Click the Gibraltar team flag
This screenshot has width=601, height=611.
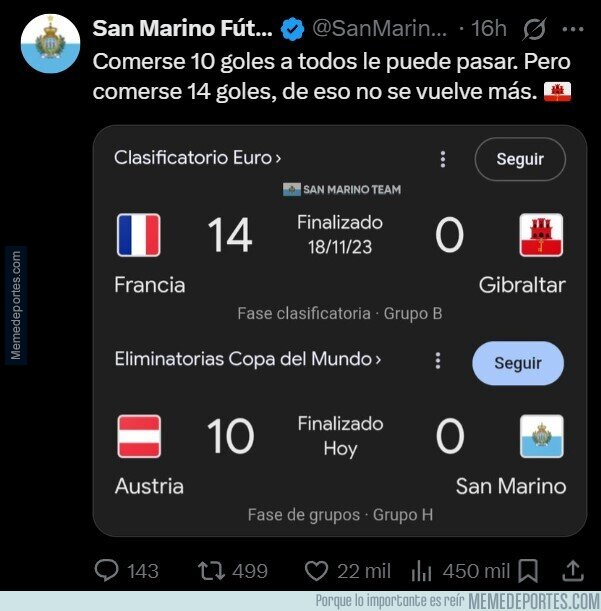click(x=541, y=236)
